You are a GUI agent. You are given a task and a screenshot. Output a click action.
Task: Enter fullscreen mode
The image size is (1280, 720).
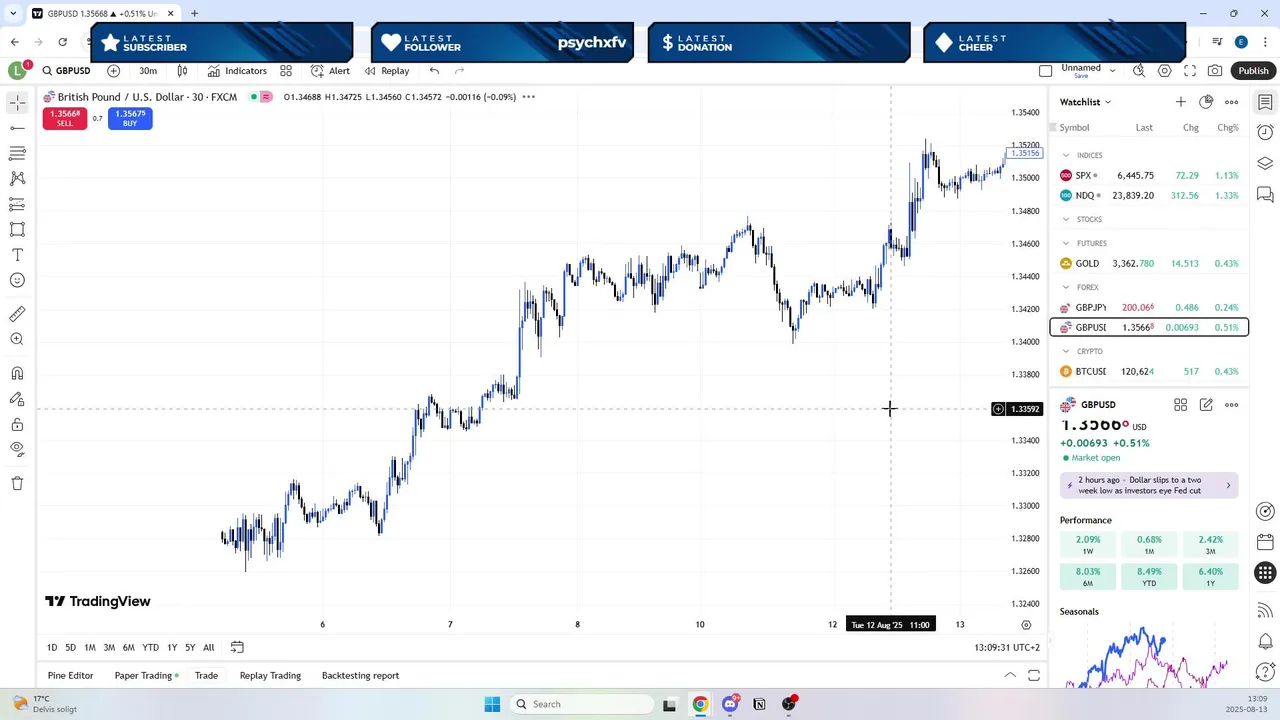[1190, 71]
